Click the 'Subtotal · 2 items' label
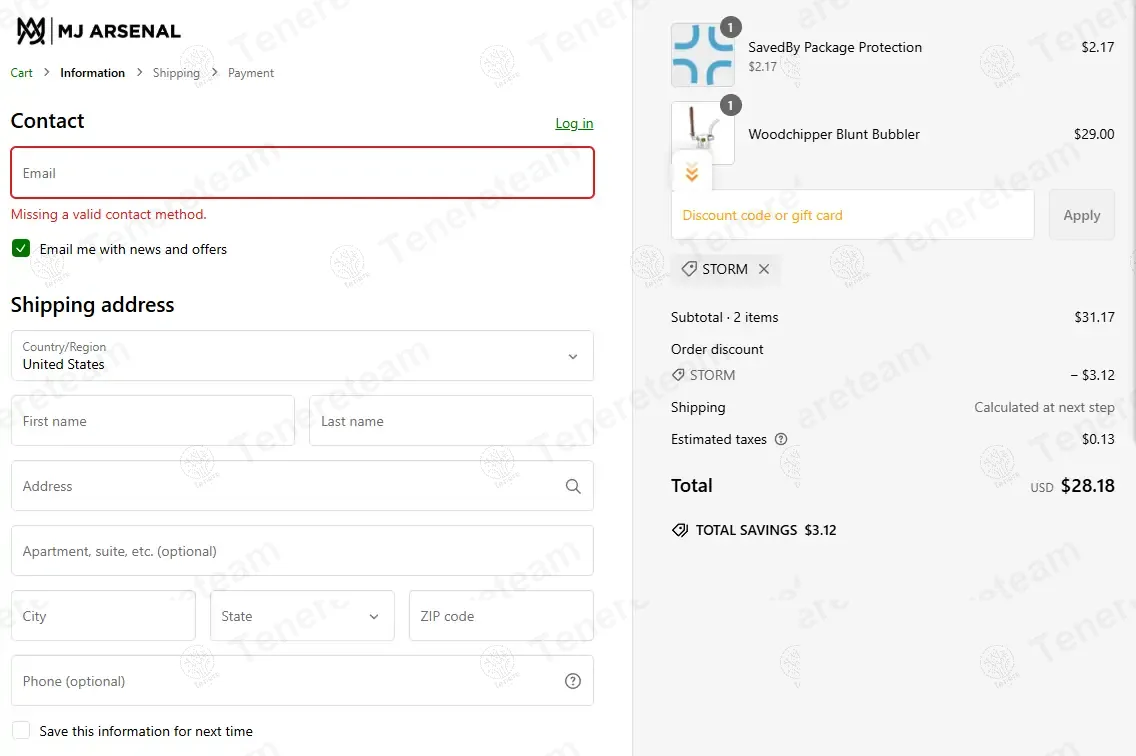Screen dimensions: 1136x756 click(724, 317)
